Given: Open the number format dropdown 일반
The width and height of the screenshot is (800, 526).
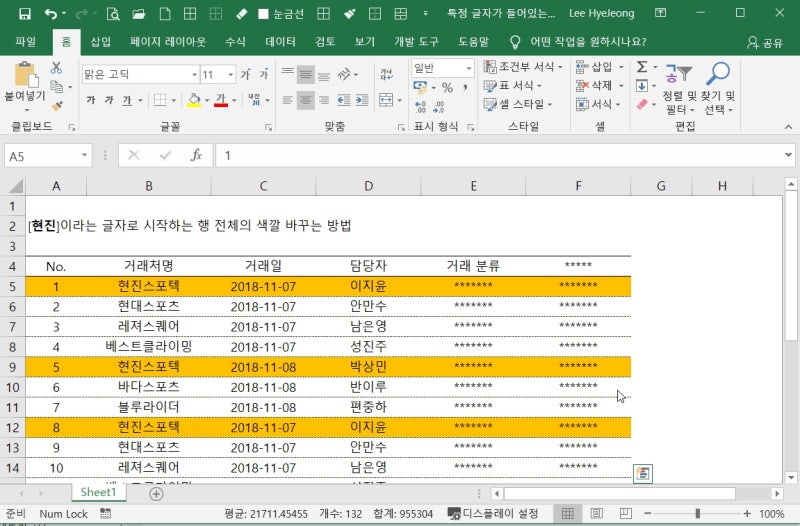Looking at the screenshot, I should click(x=469, y=68).
